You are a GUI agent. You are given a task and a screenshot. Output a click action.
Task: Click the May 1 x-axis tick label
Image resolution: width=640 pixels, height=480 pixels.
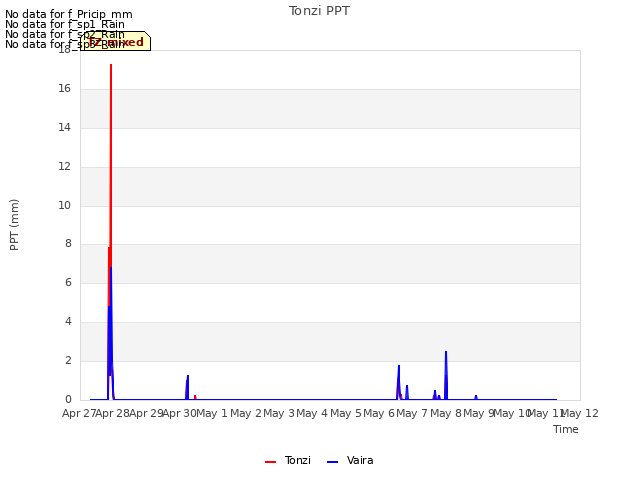click(x=211, y=413)
